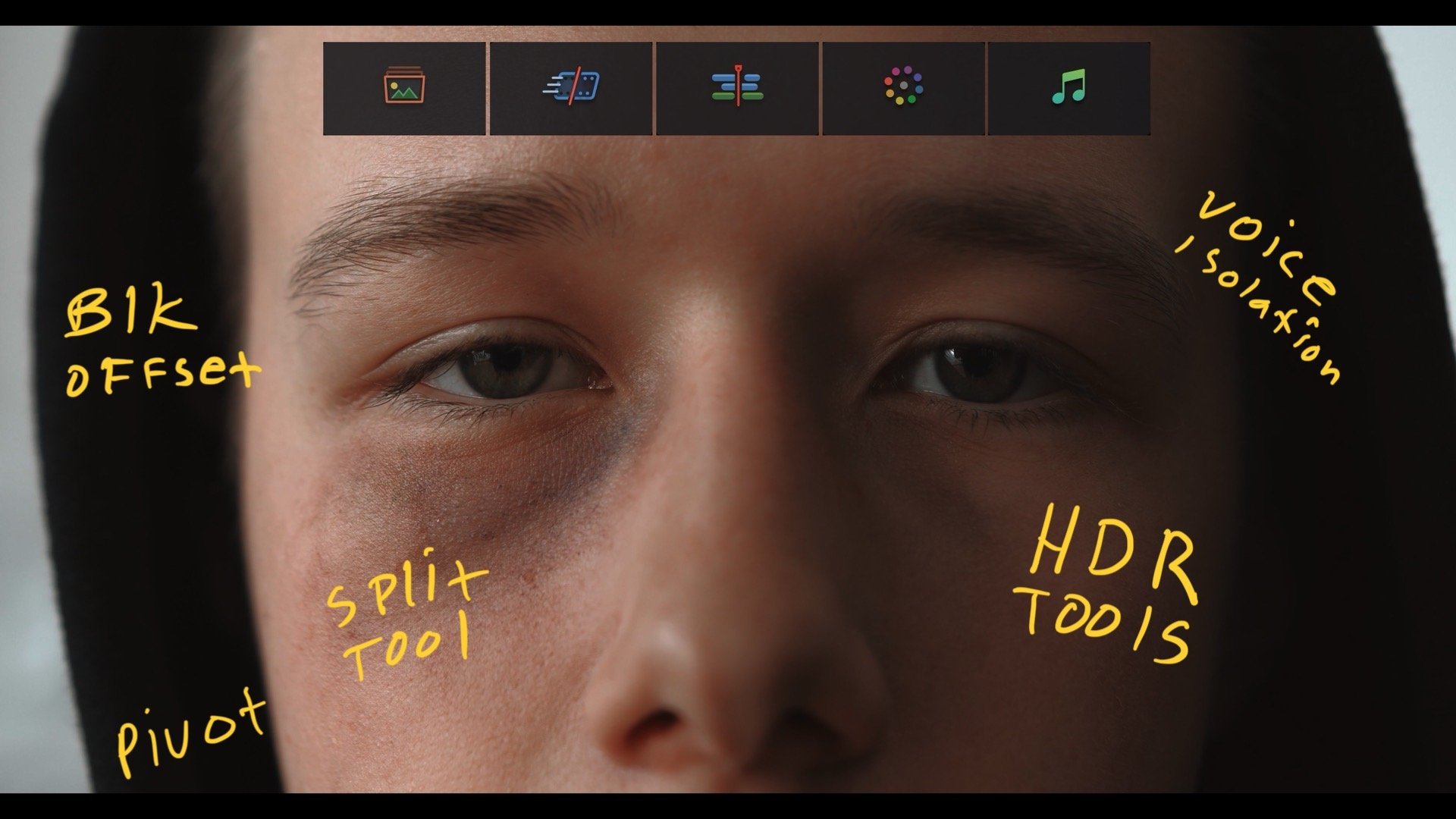This screenshot has height=819, width=1456.
Task: Click the yellow "Split" annotation
Action: click(406, 595)
